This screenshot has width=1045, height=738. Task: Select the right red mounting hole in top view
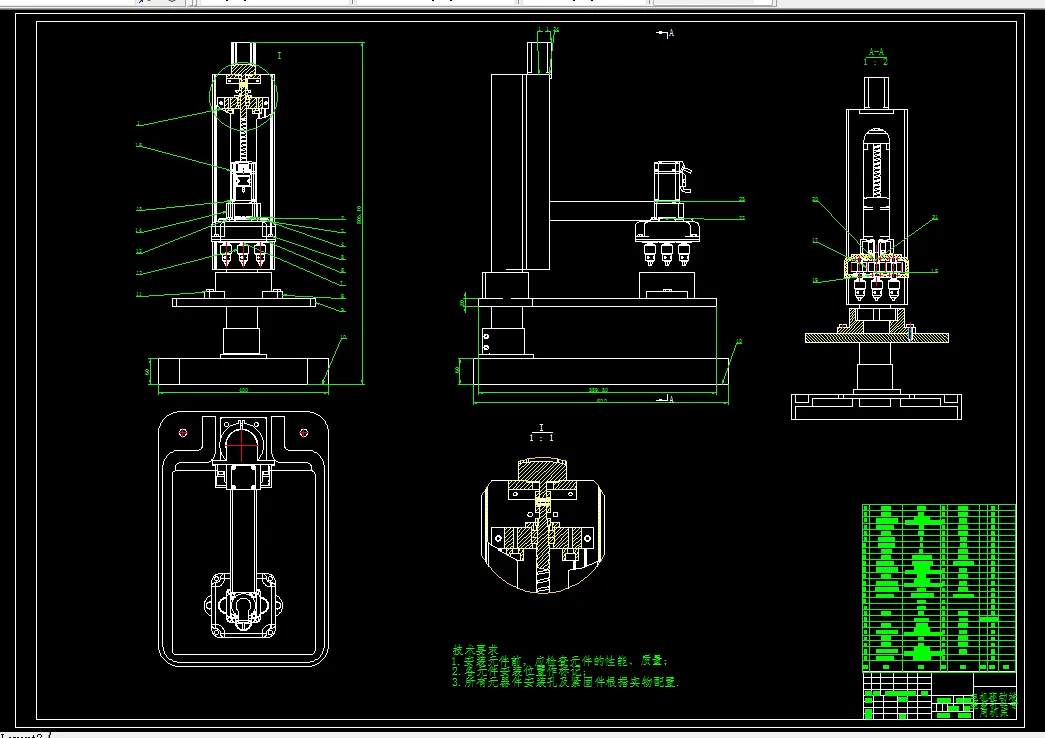[304, 433]
